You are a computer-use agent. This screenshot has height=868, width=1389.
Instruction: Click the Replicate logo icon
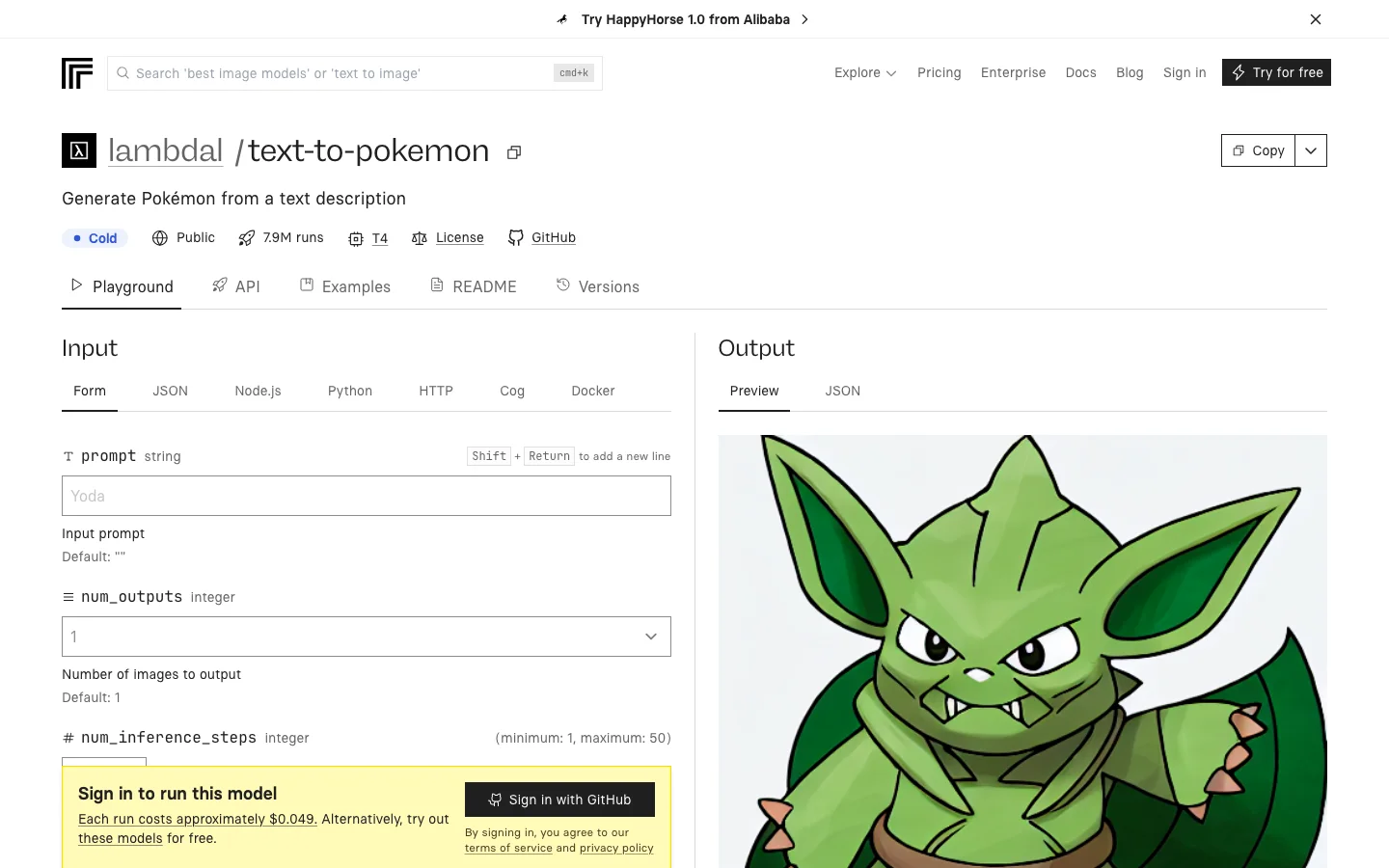pyautogui.click(x=77, y=73)
